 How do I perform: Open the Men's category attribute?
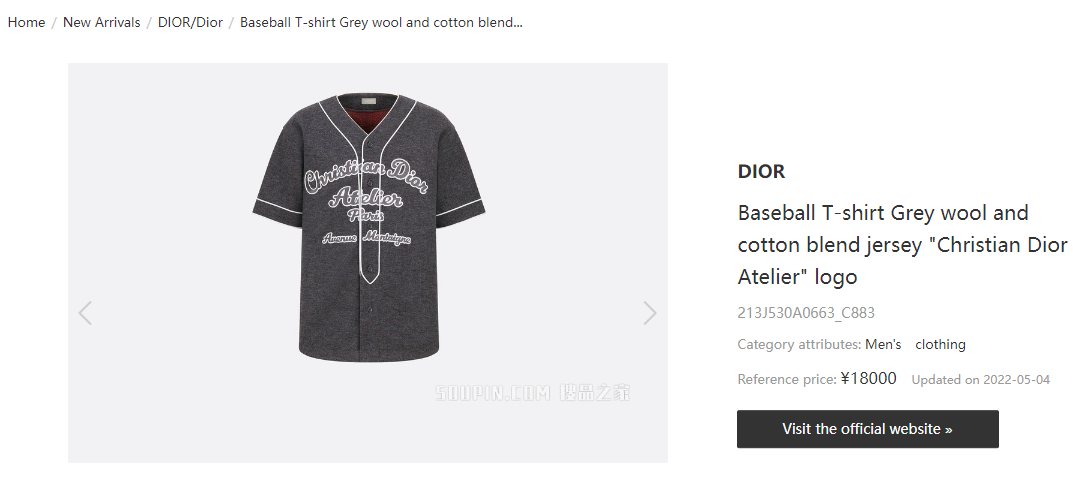(883, 344)
